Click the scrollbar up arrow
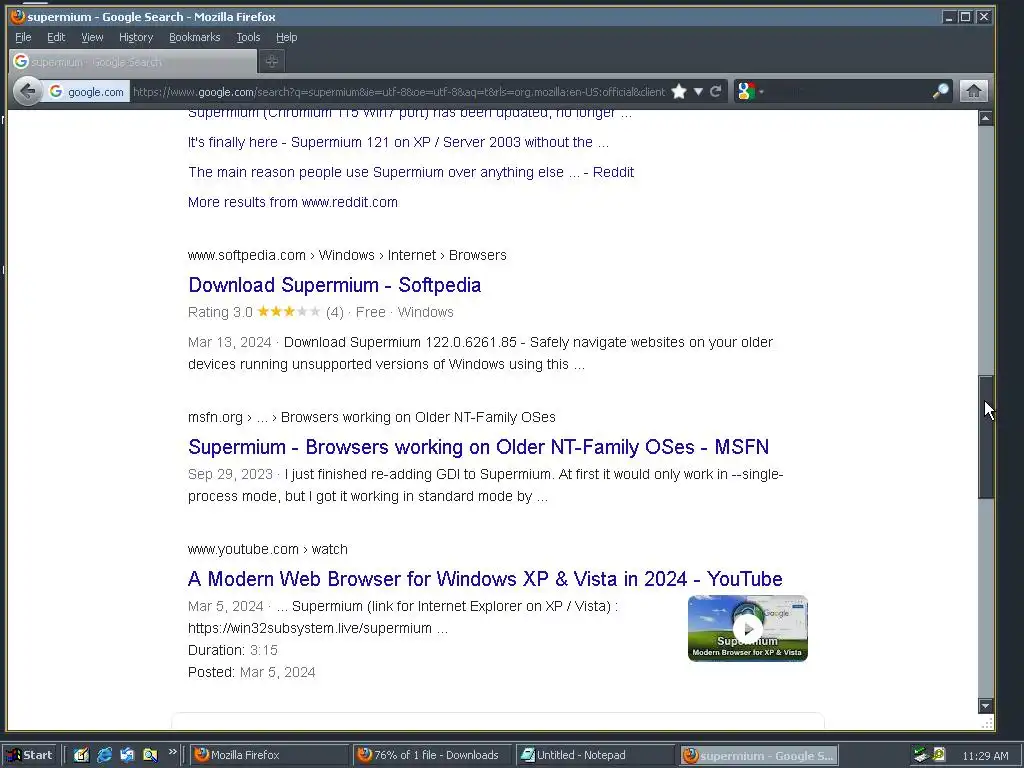Viewport: 1024px width, 768px height. pos(985,118)
